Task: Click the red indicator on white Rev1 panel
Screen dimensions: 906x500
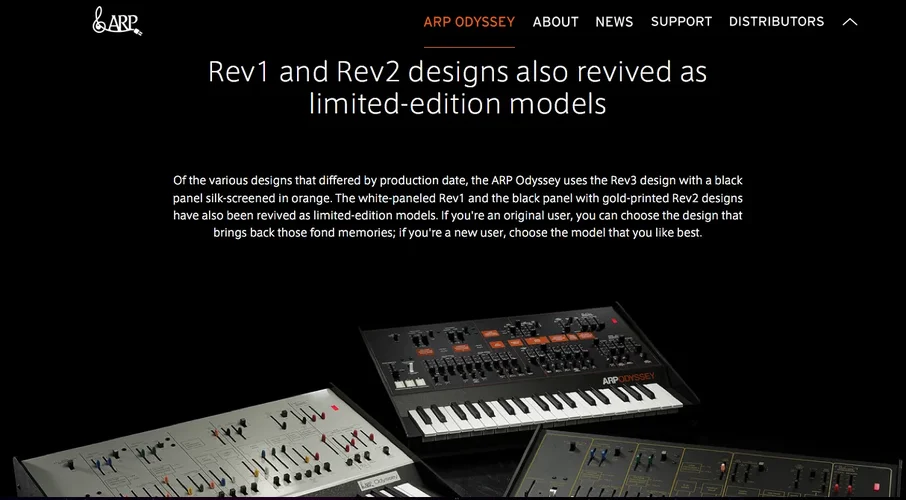Action: coord(334,408)
